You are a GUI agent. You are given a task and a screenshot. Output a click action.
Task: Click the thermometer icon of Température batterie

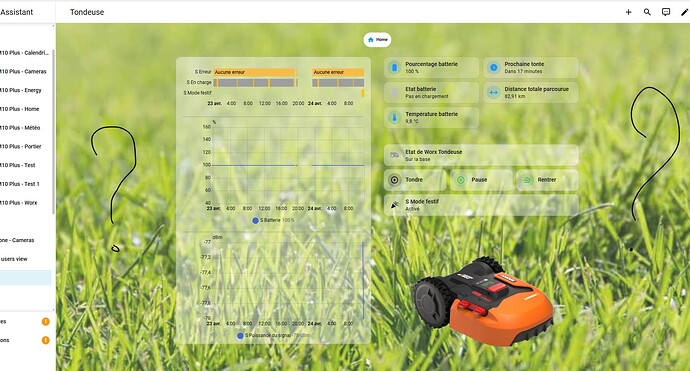(394, 118)
